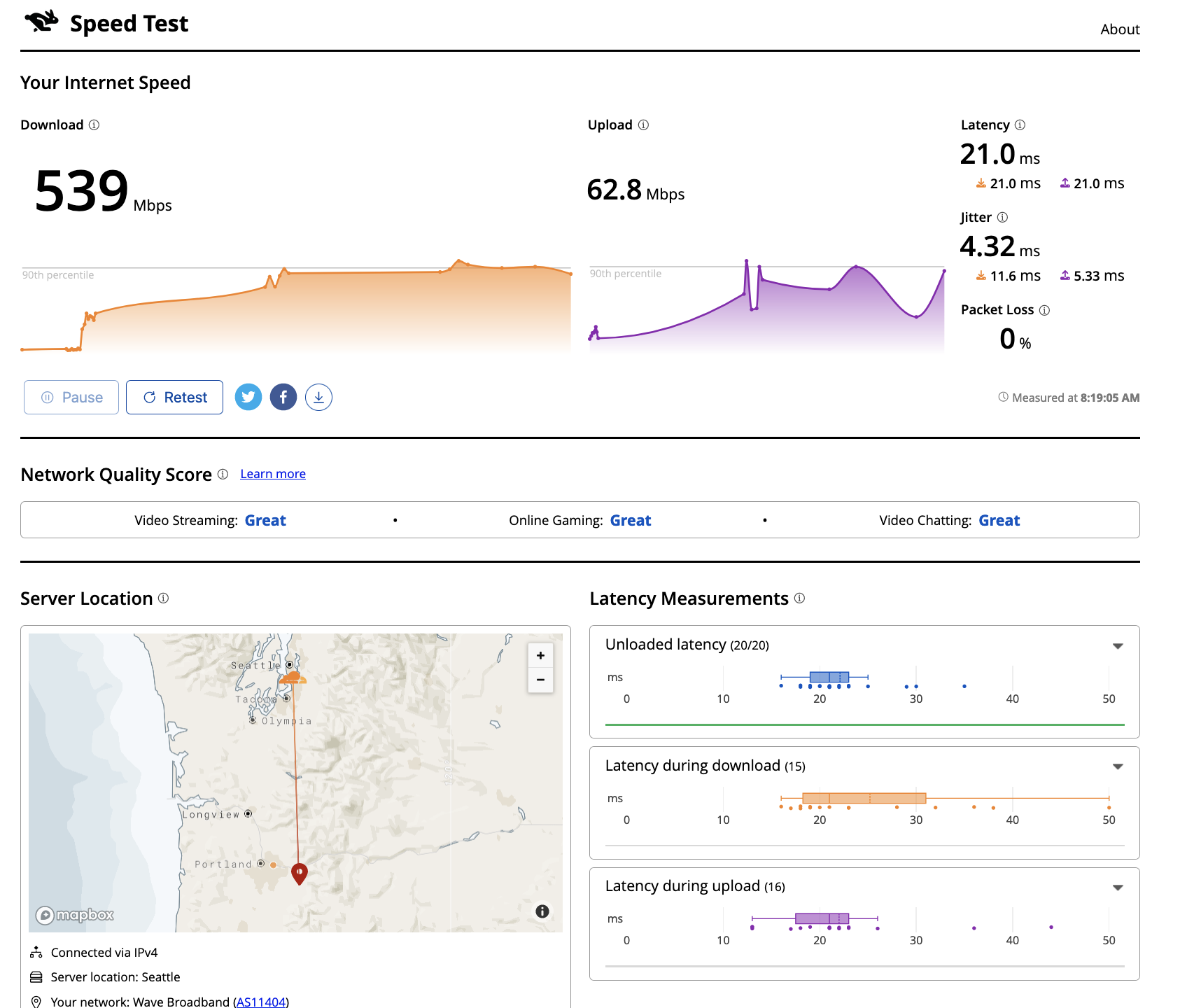Click the info icon beside Packet Loss
The image size is (1180, 1008).
(1044, 310)
